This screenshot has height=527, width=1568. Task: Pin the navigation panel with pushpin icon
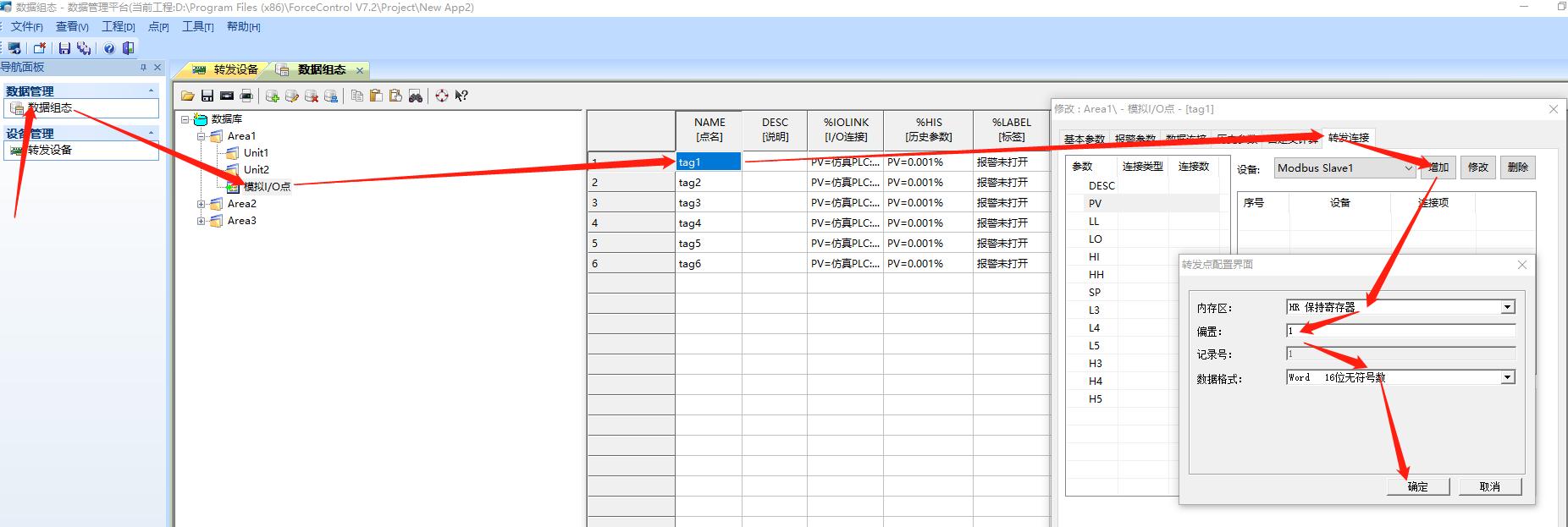(143, 68)
